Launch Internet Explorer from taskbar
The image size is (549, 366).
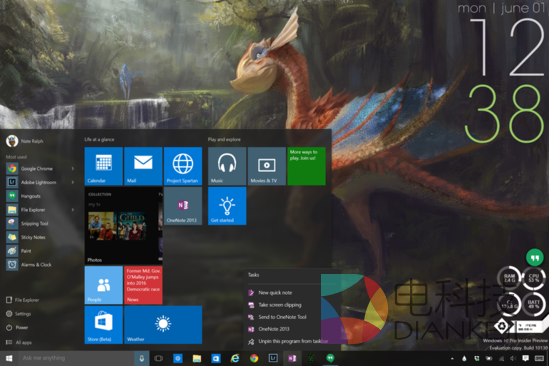coord(235,358)
